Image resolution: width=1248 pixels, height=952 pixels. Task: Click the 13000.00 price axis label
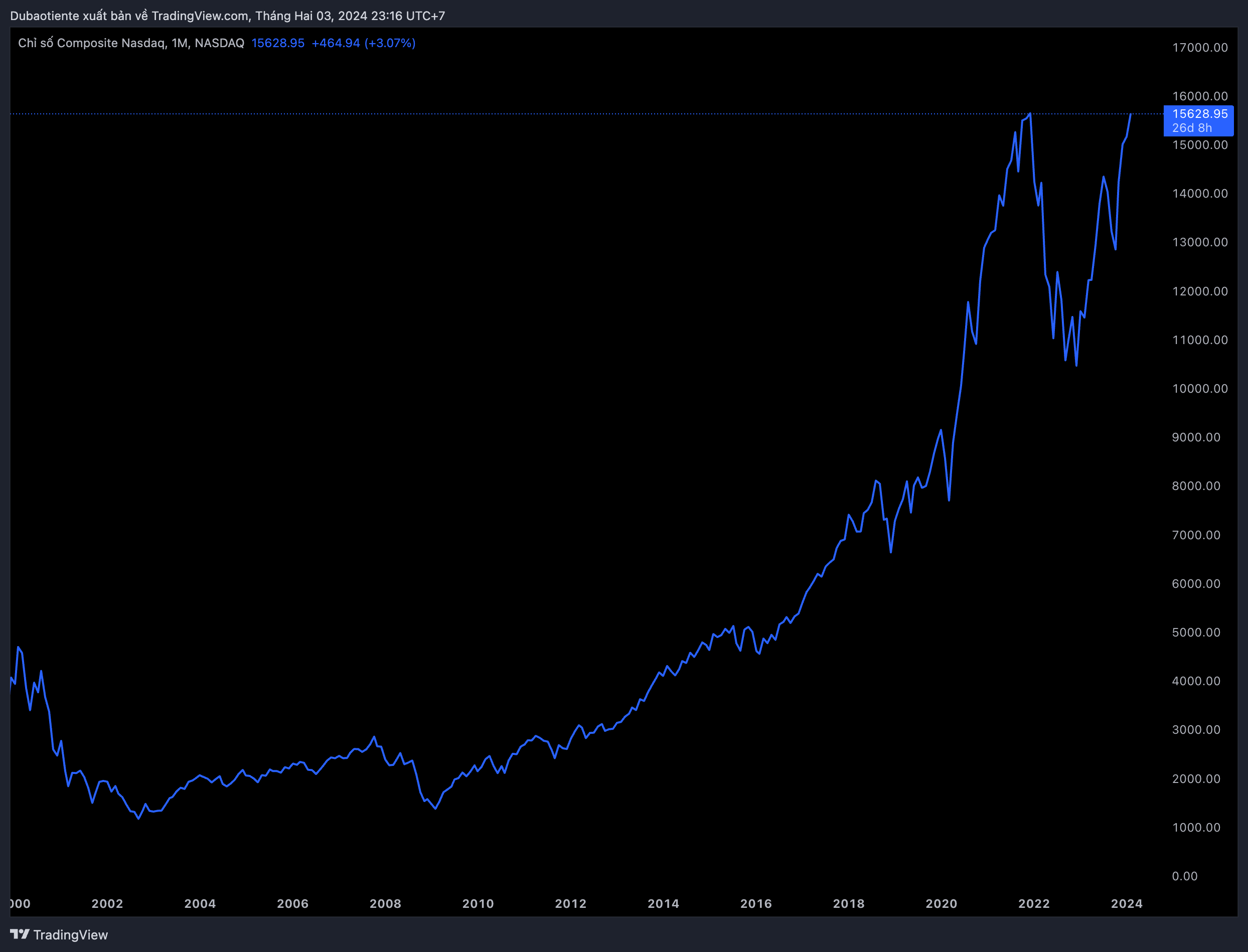tap(1199, 243)
